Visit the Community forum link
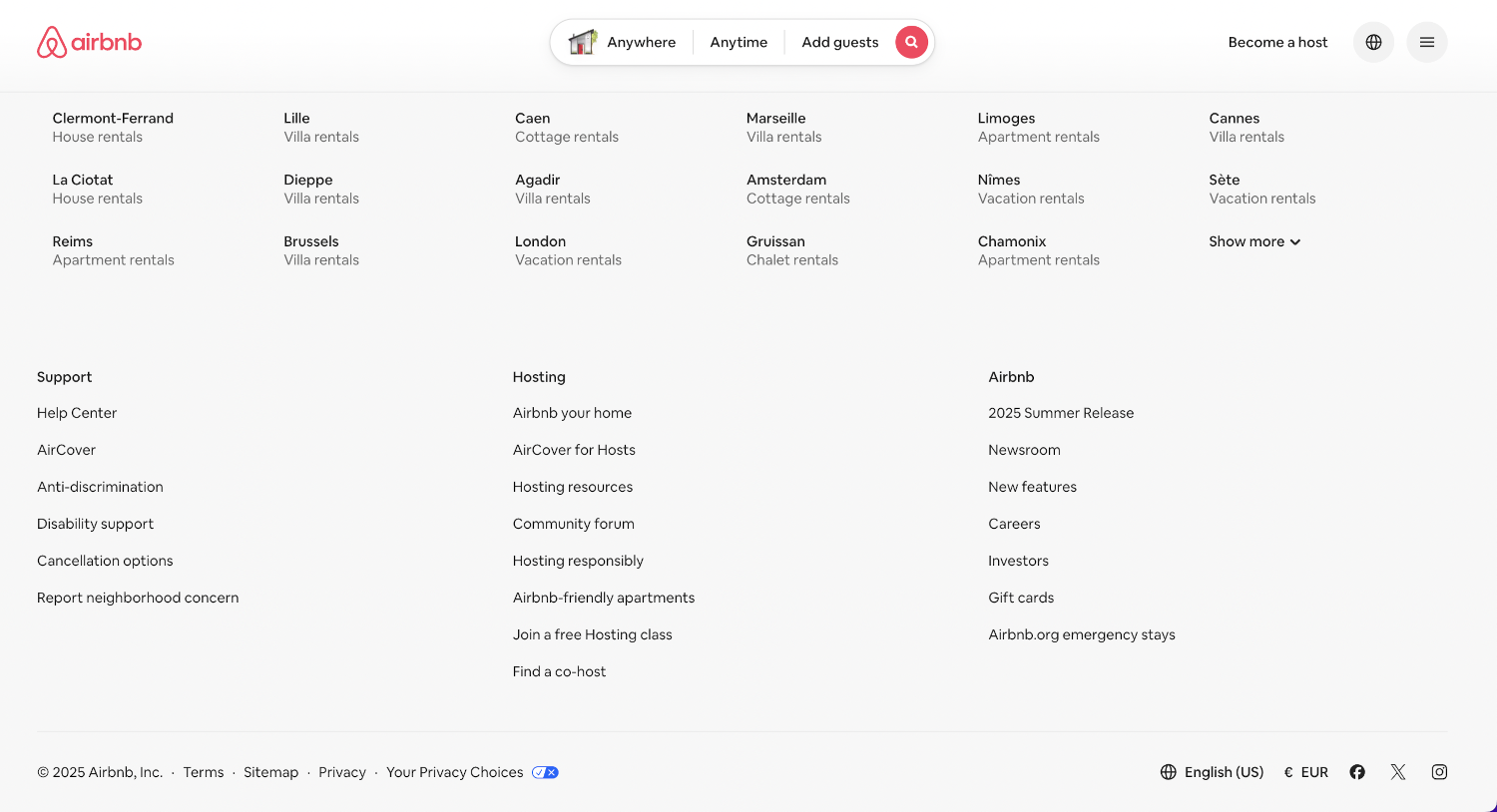The image size is (1497, 812). (574, 524)
